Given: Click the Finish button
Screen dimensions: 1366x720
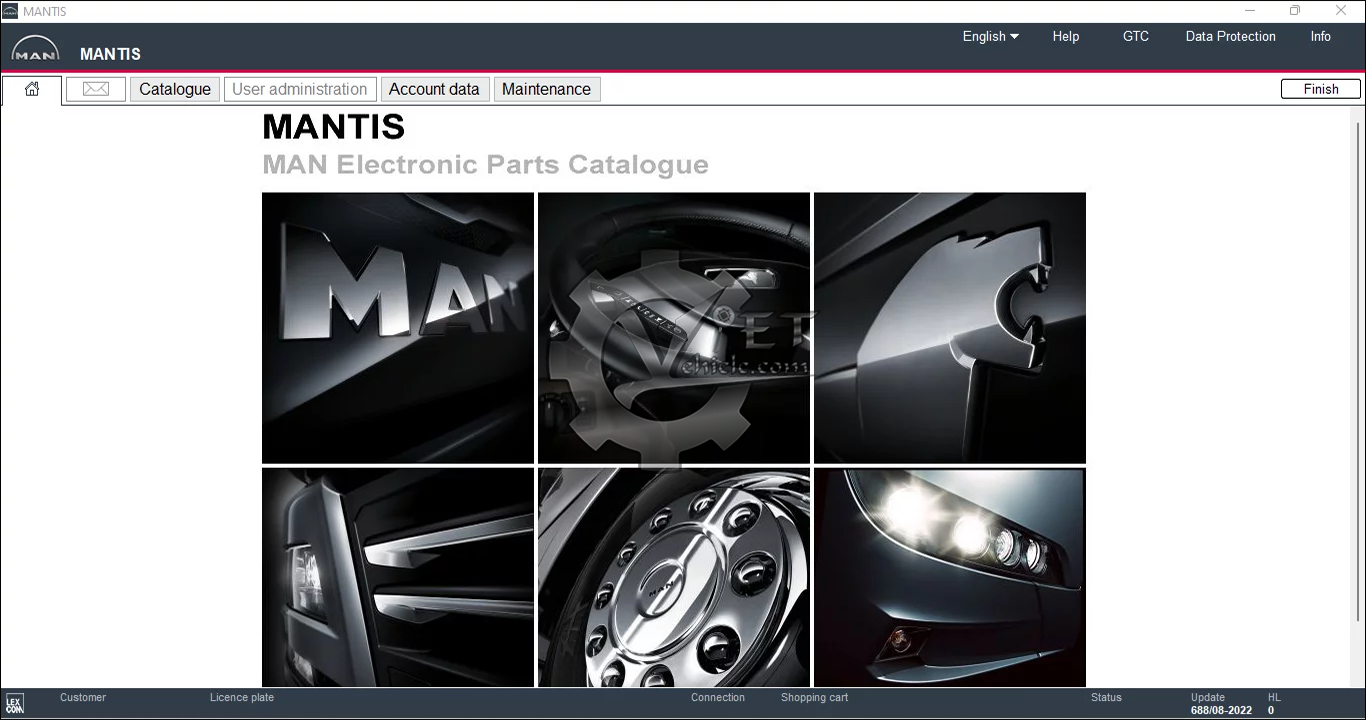Looking at the screenshot, I should pyautogui.click(x=1321, y=89).
